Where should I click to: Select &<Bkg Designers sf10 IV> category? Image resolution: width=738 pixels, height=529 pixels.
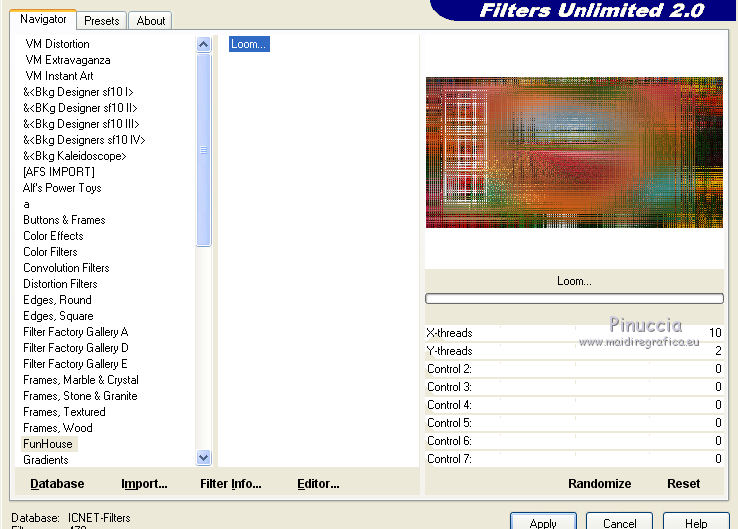[84, 140]
